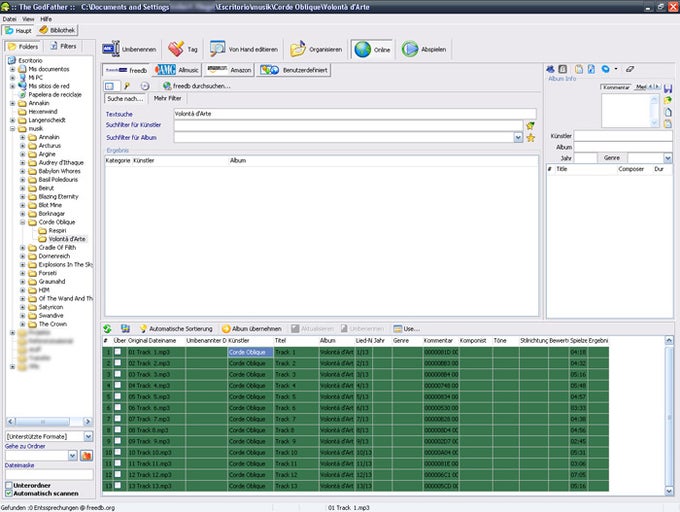The height and width of the screenshot is (512, 680).
Task: Click the first icon in Album Info toolbar
Action: click(550, 69)
